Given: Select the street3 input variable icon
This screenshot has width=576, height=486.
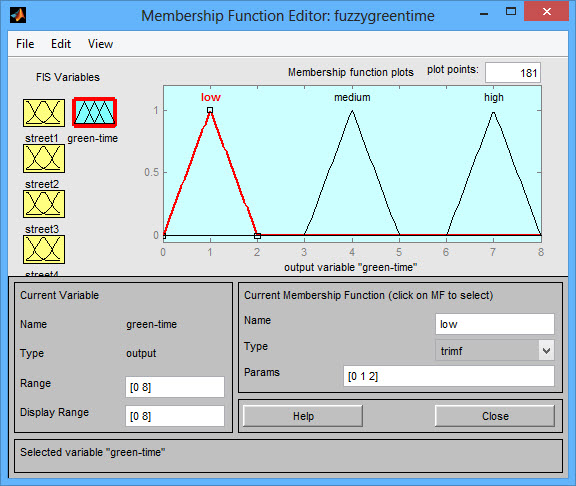Looking at the screenshot, I should click(44, 204).
